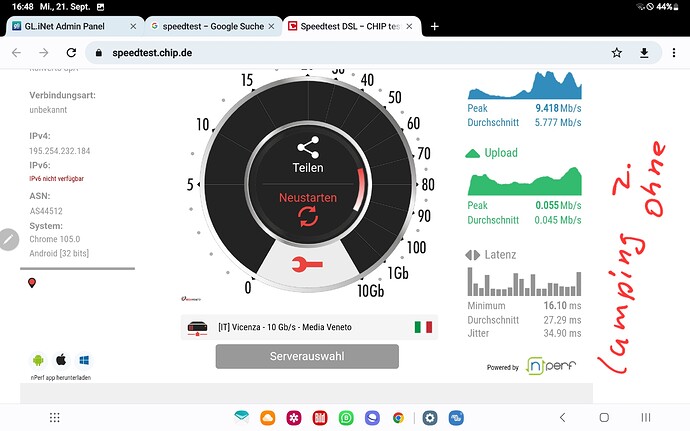This screenshot has height=431, width=690.
Task: Click the grey pencil edit icon
Action: click(x=8, y=239)
